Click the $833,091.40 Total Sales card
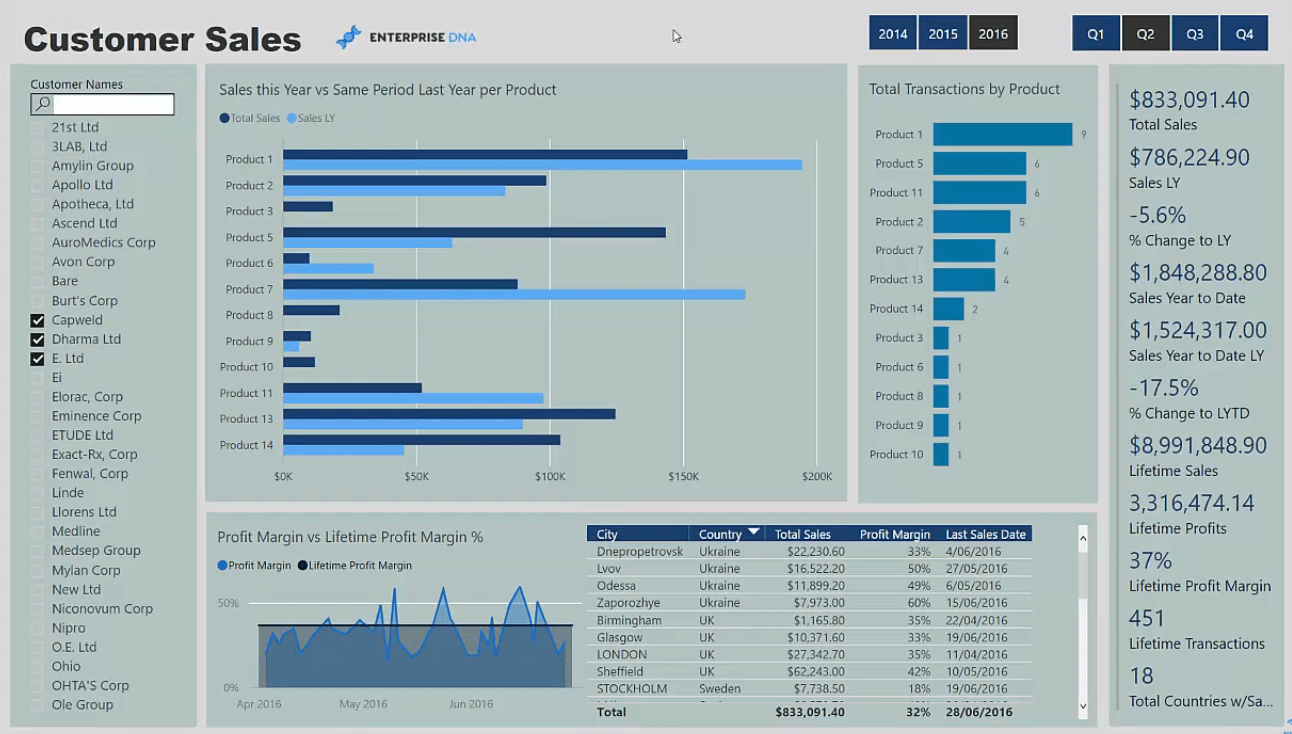 coord(1189,110)
